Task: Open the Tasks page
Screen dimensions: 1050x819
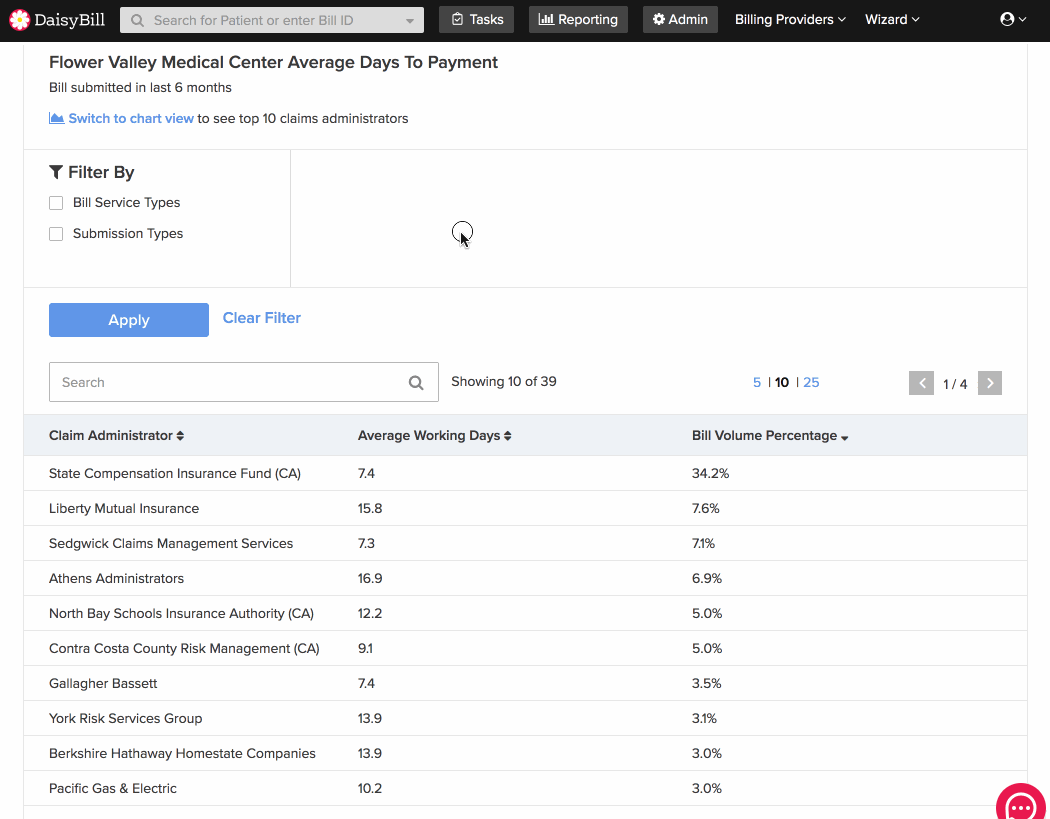Action: (476, 19)
